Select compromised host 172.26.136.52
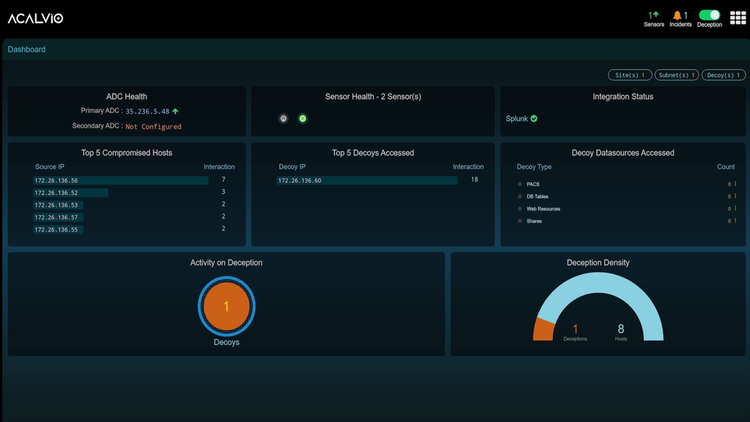 (71, 193)
